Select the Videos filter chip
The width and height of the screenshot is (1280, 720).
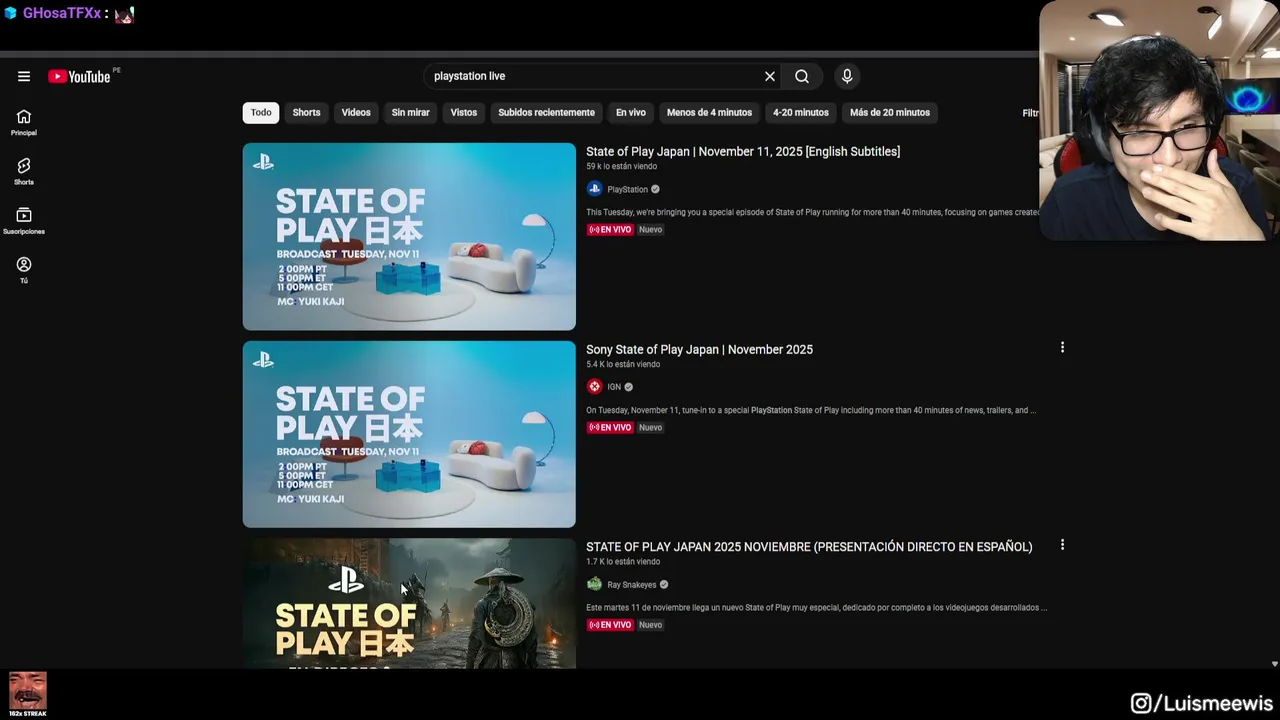click(x=356, y=112)
